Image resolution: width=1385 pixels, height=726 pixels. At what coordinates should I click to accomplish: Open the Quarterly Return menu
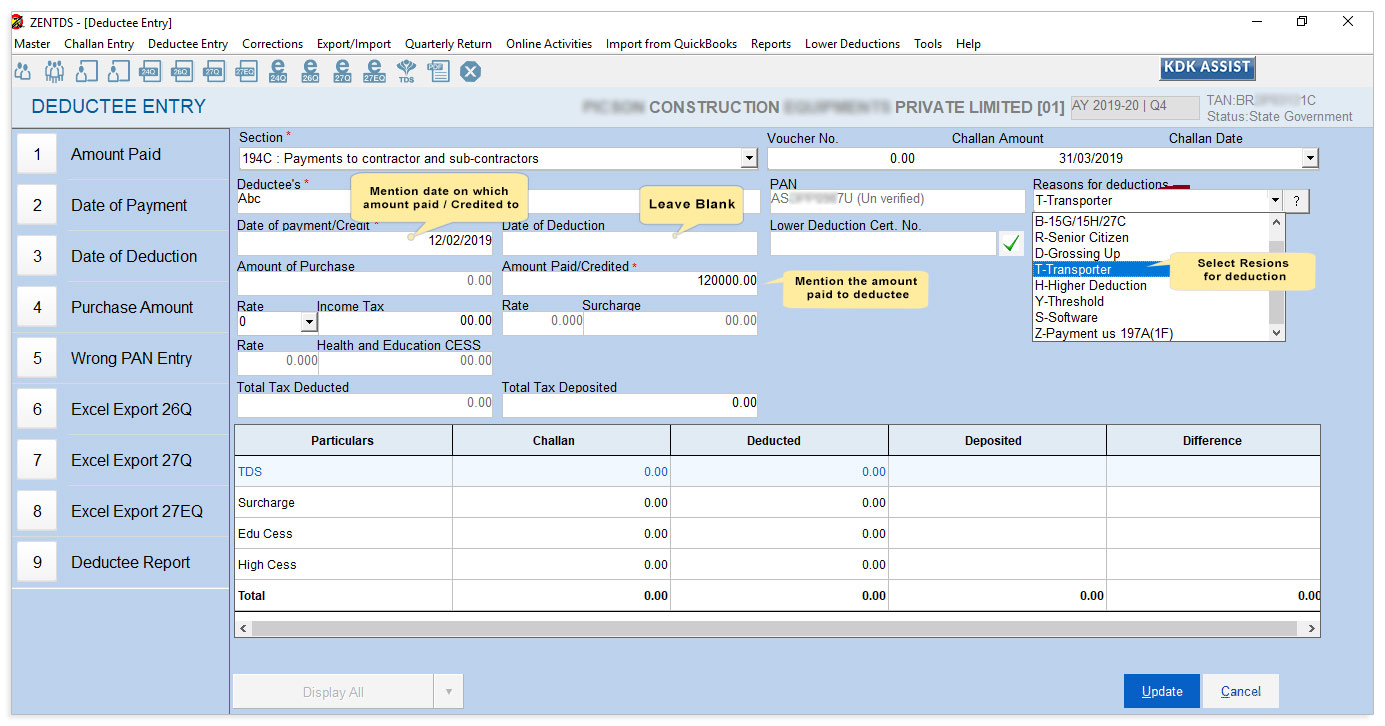pyautogui.click(x=448, y=44)
